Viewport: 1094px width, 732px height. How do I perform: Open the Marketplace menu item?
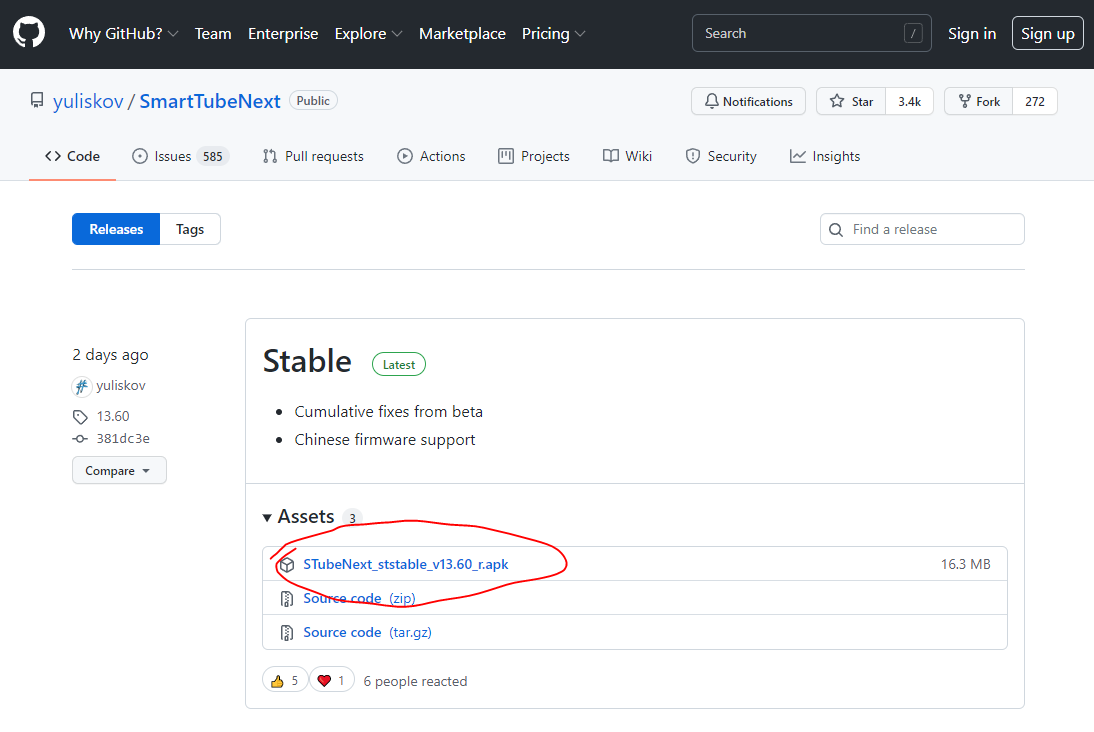(x=462, y=33)
